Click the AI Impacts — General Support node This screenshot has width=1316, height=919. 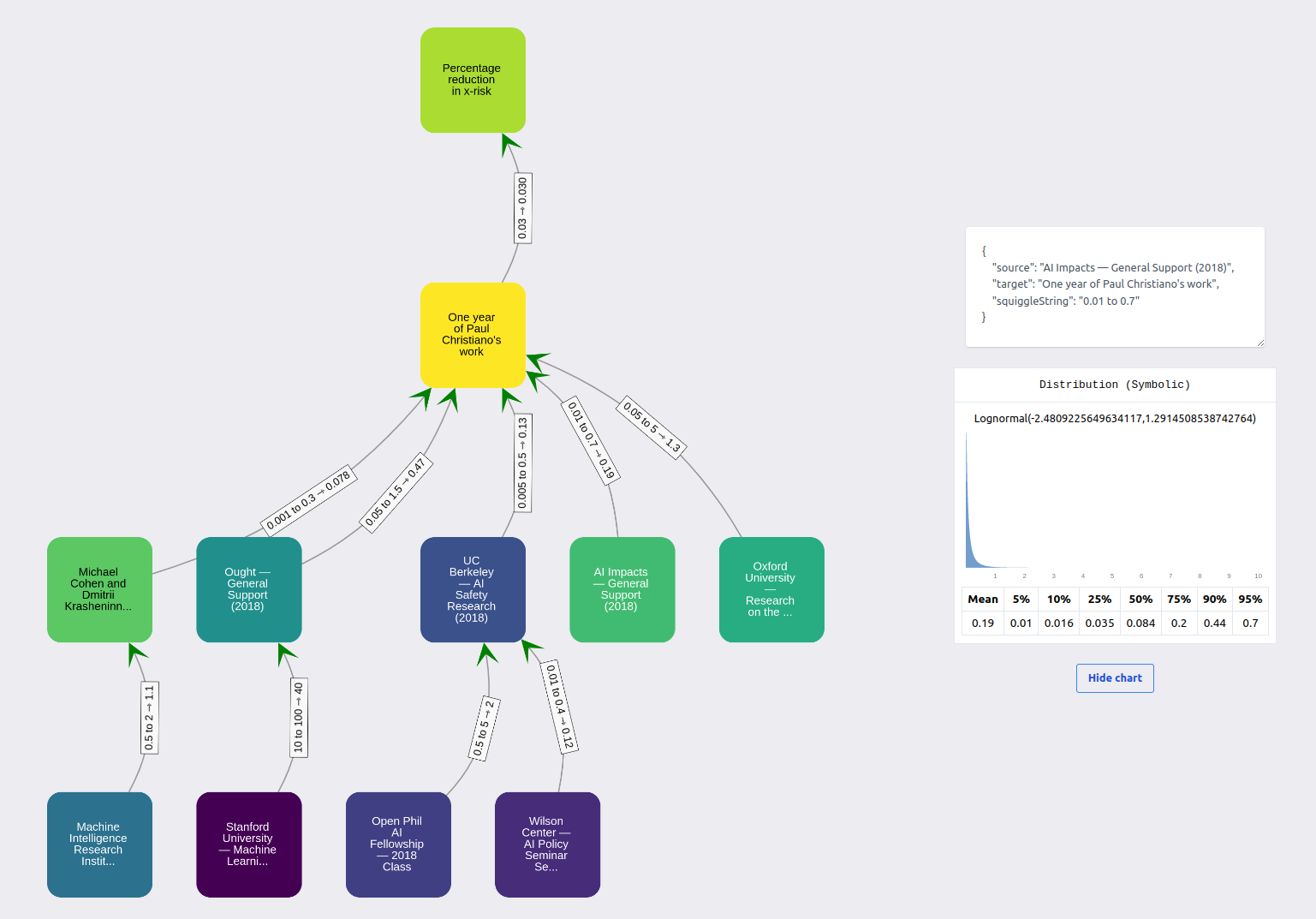622,589
